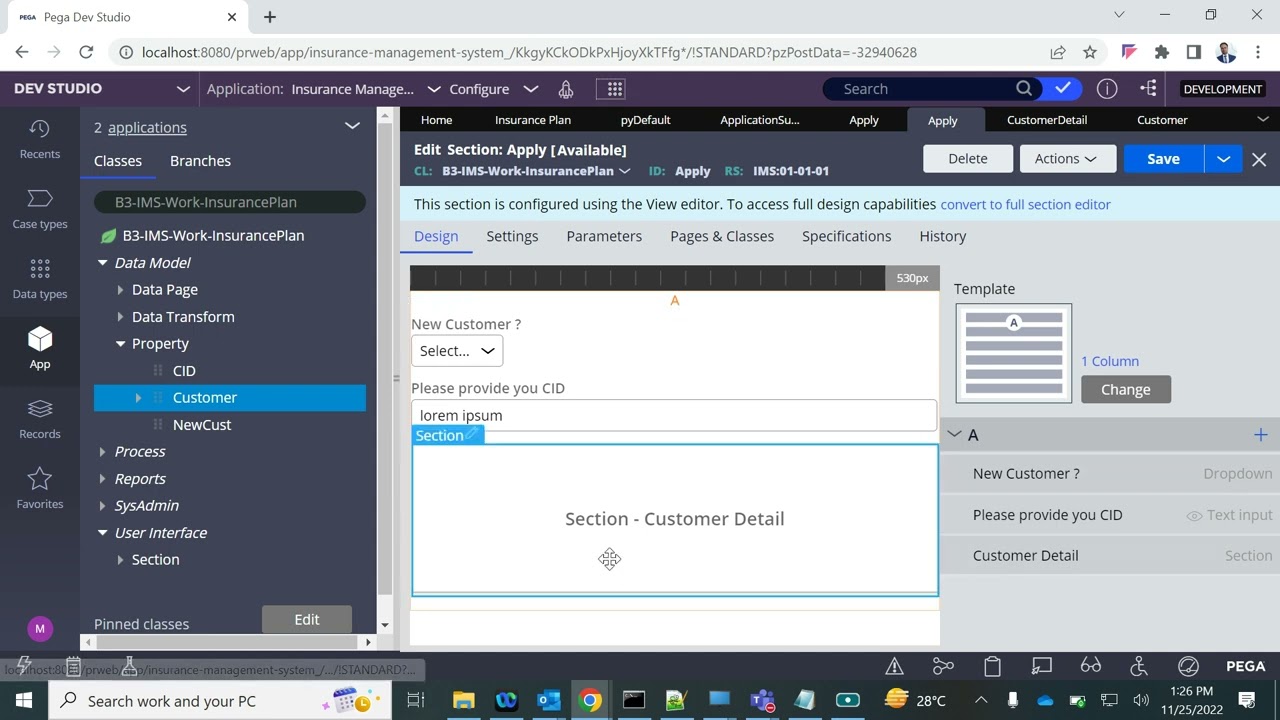The height and width of the screenshot is (720, 1280).
Task: Click the magnifier icon in Search box
Action: 1024,89
